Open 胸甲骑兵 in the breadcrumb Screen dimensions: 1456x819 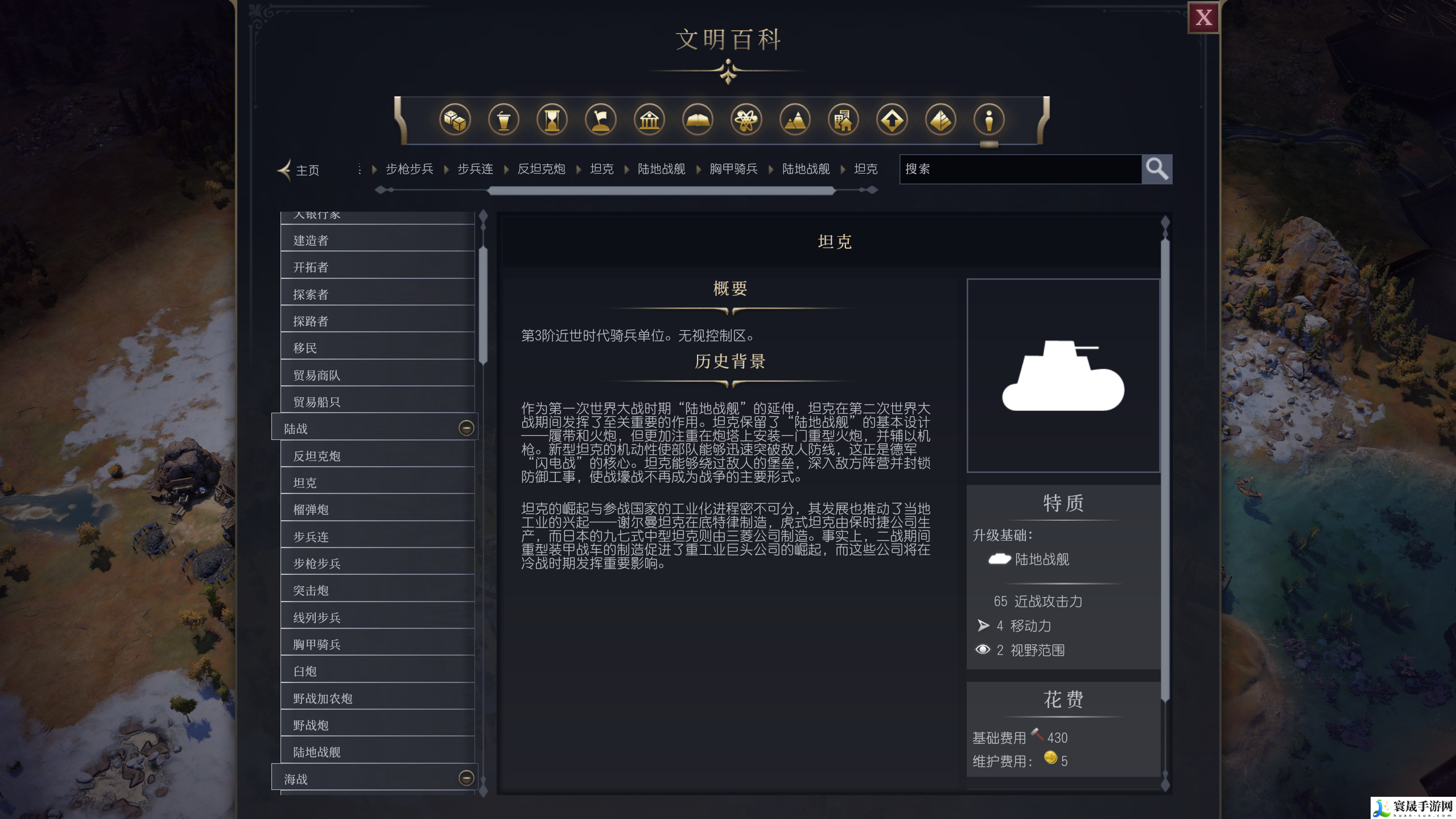pos(733,169)
